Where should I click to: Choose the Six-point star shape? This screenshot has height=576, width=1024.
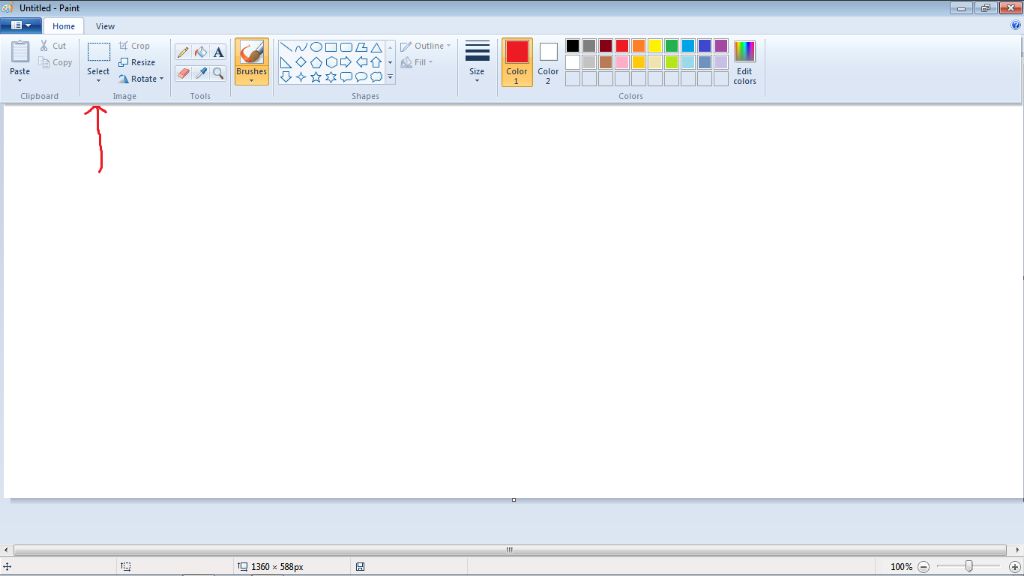[331, 77]
